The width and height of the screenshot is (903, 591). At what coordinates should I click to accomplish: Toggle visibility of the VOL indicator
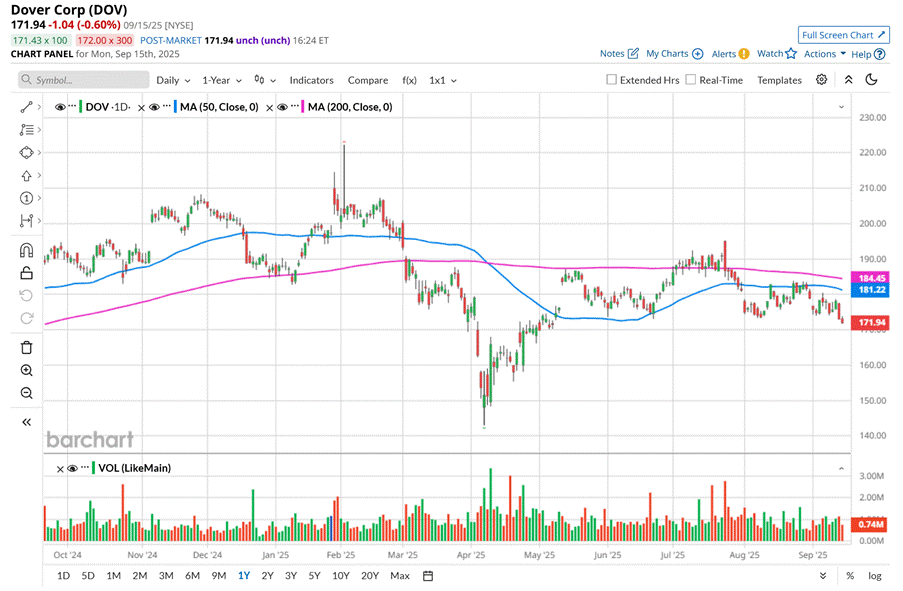click(x=73, y=468)
